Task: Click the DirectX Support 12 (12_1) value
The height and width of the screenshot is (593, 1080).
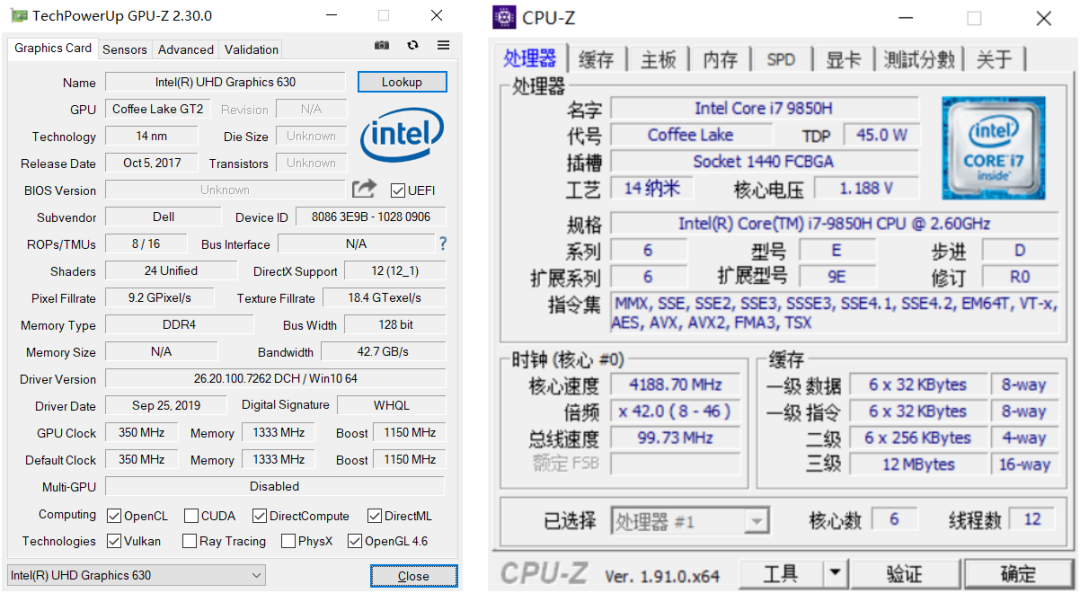Action: tap(395, 271)
